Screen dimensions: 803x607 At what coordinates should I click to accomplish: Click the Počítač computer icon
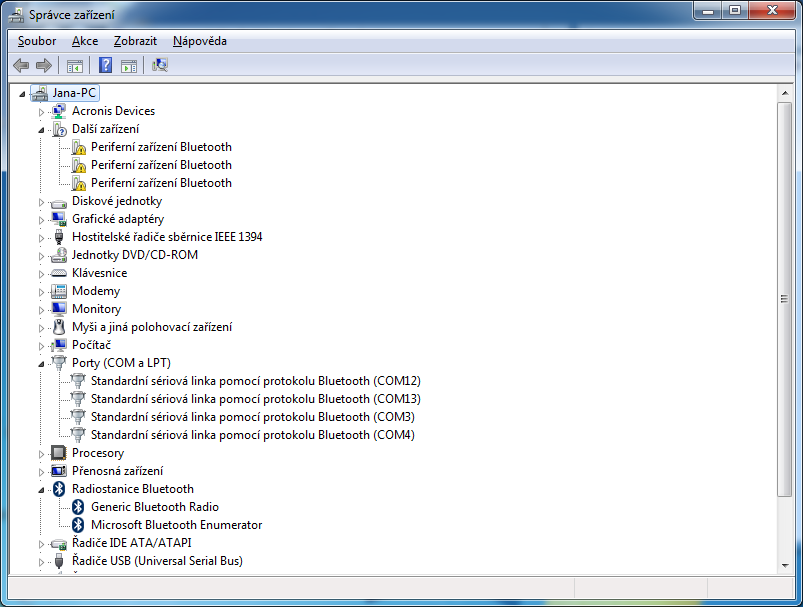(x=59, y=345)
